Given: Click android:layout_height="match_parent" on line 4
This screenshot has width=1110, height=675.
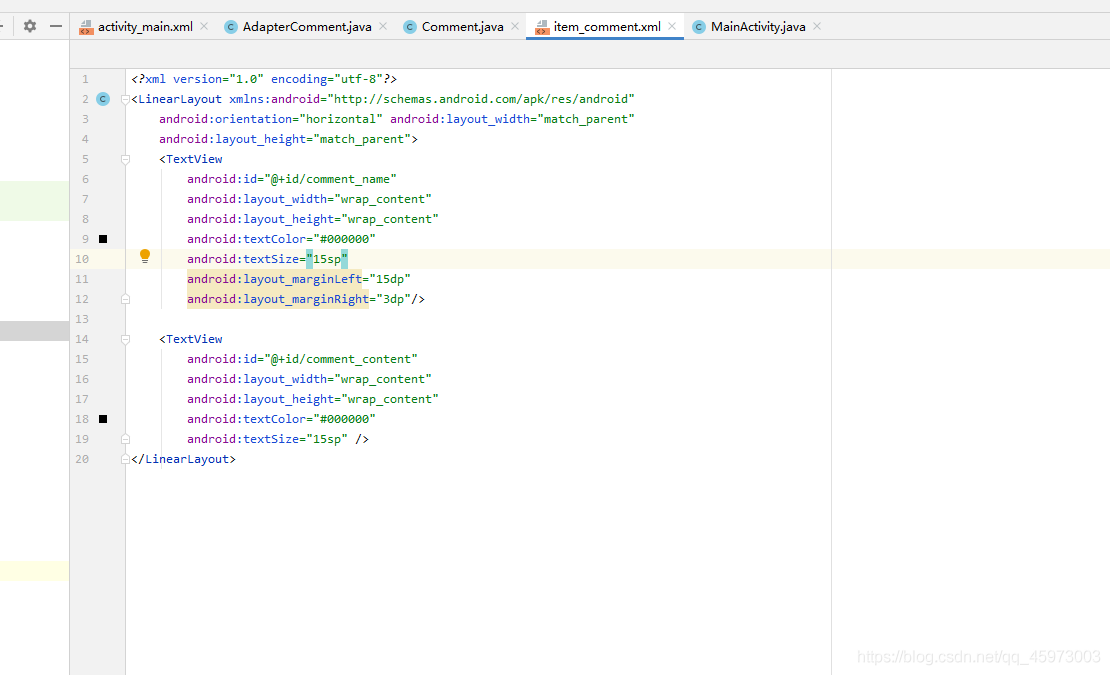Looking at the screenshot, I should click(x=285, y=139).
